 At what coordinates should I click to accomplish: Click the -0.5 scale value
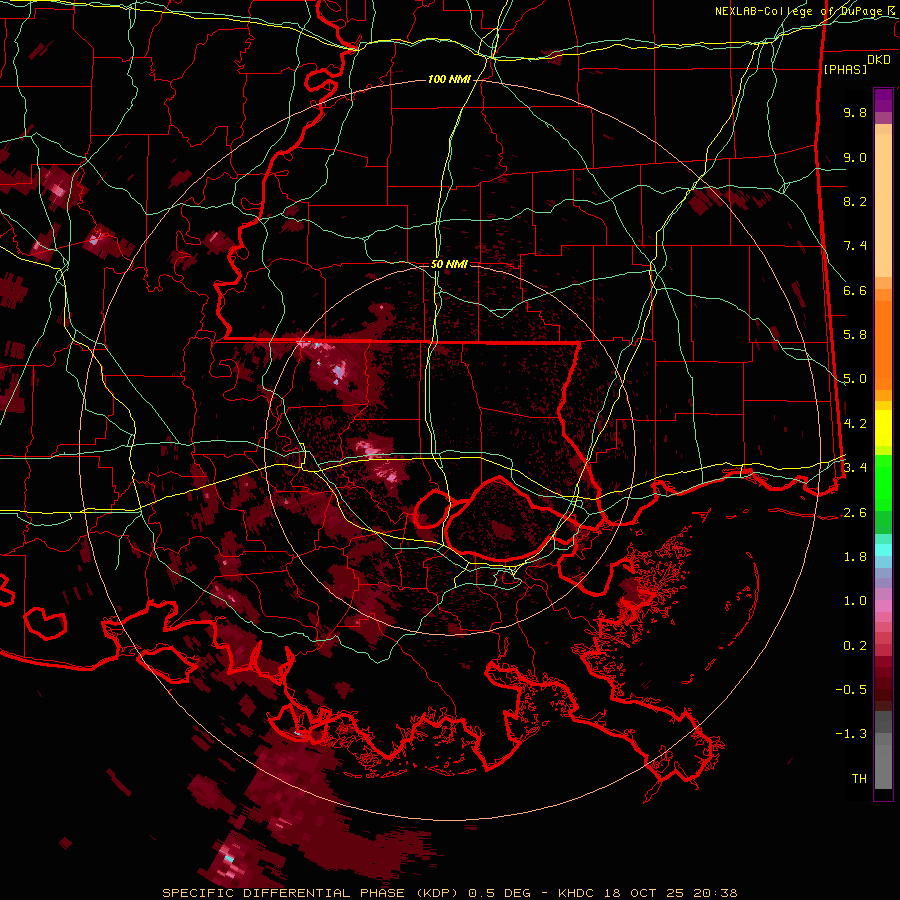(851, 690)
